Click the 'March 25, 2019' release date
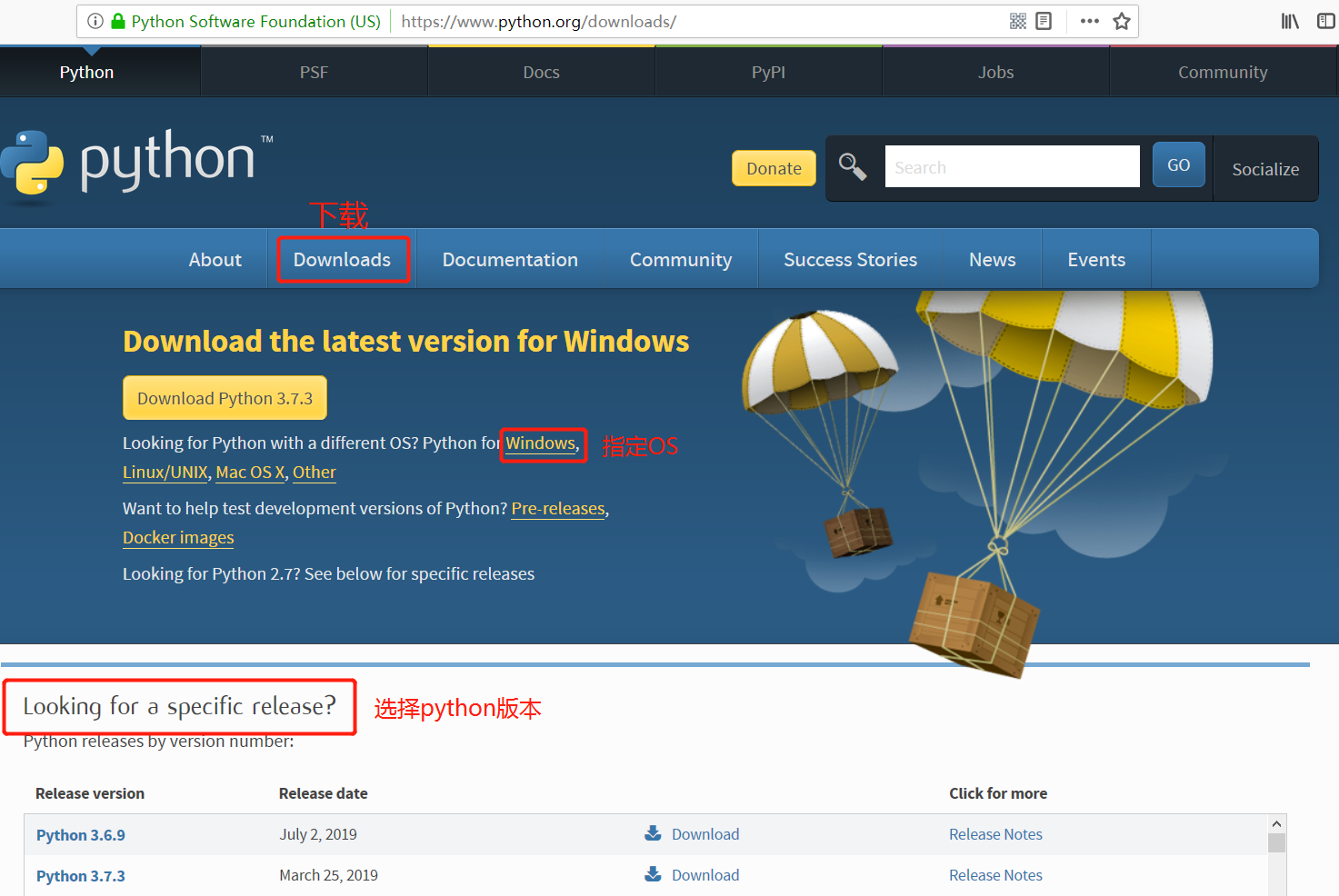This screenshot has width=1339, height=896. [328, 875]
